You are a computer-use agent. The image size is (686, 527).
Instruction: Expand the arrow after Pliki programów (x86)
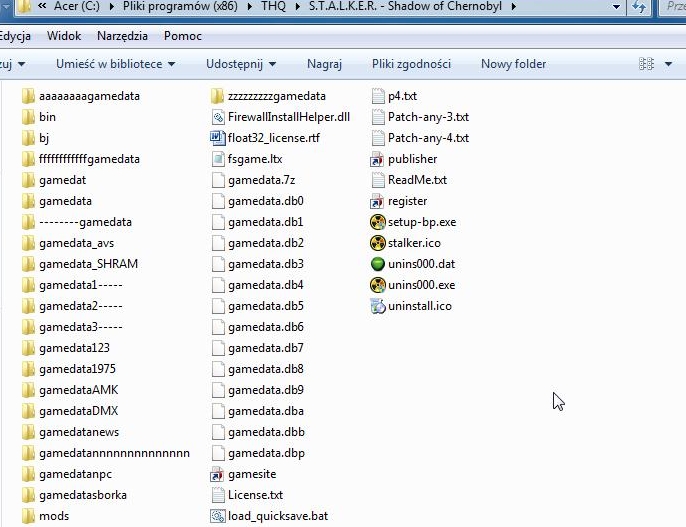(249, 7)
